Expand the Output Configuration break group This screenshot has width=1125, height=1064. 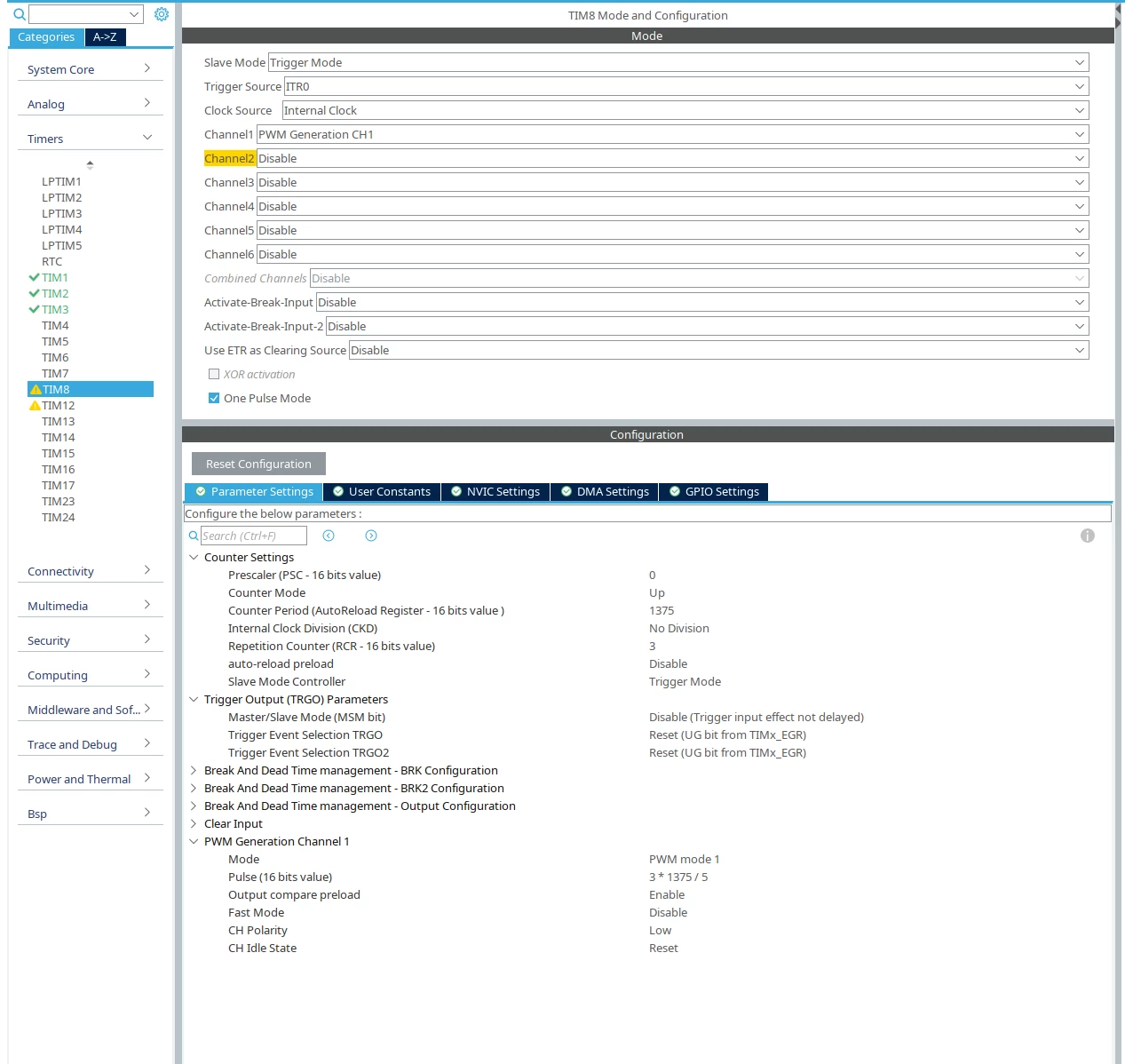(x=194, y=806)
